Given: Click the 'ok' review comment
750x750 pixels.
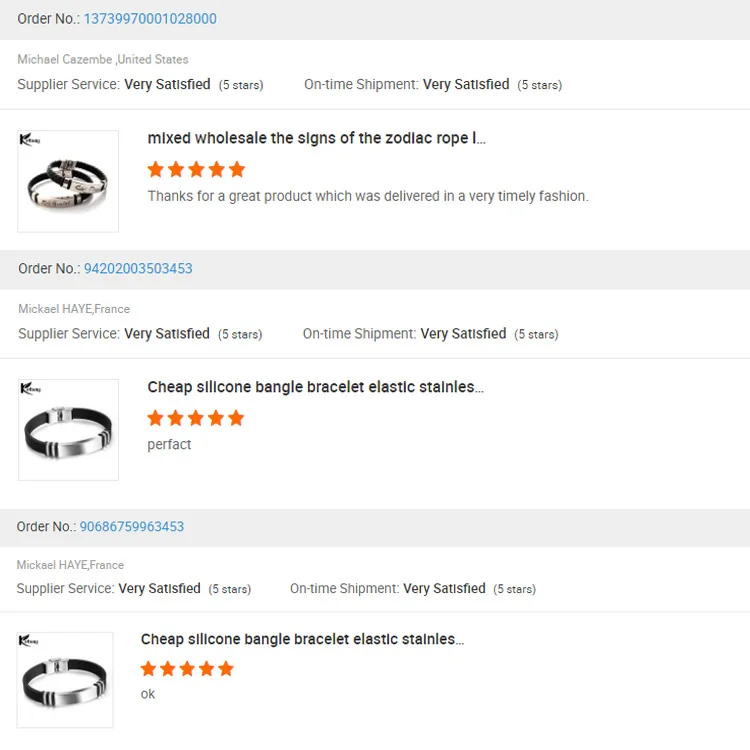Looking at the screenshot, I should (x=148, y=694).
